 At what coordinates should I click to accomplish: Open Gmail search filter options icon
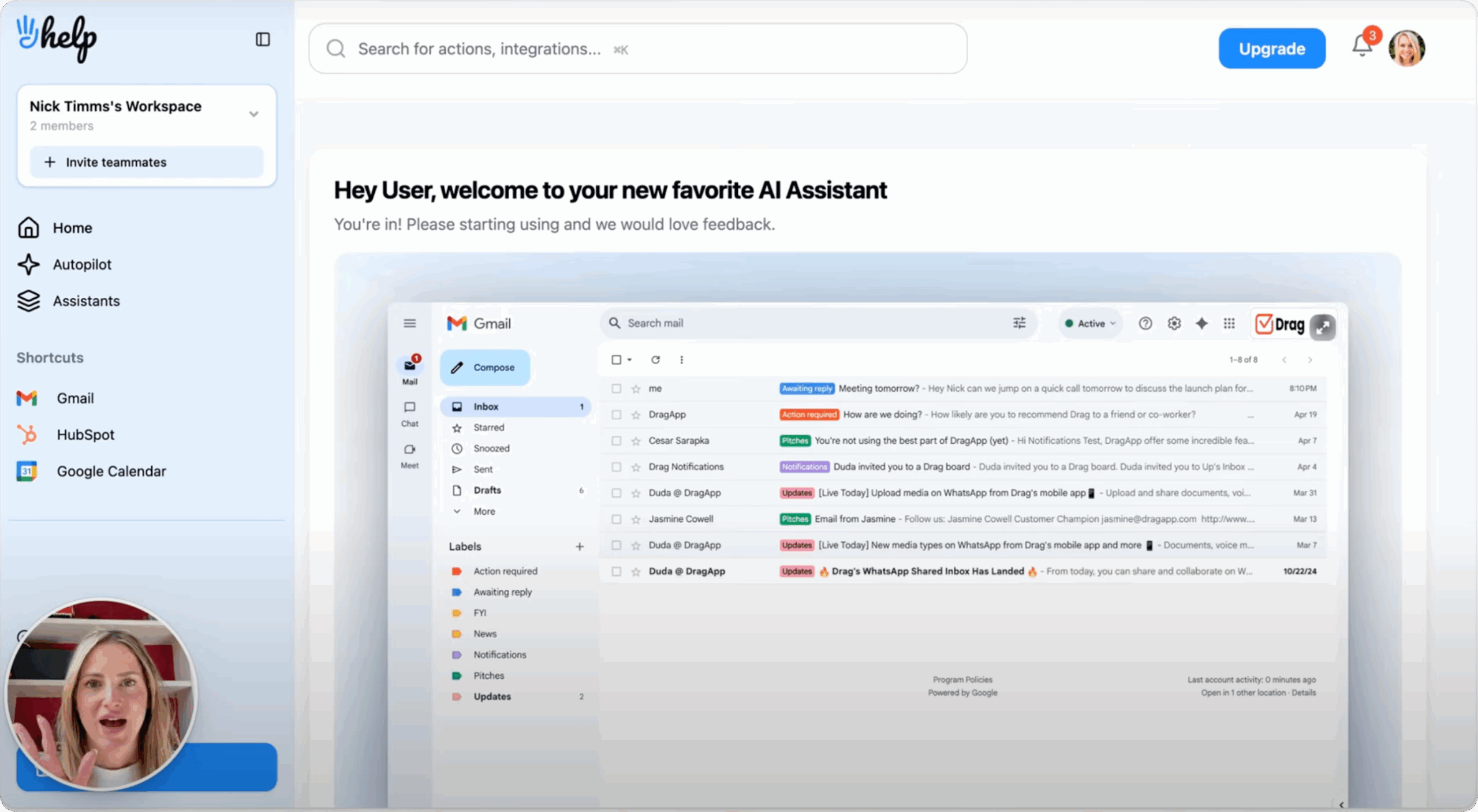tap(1020, 323)
